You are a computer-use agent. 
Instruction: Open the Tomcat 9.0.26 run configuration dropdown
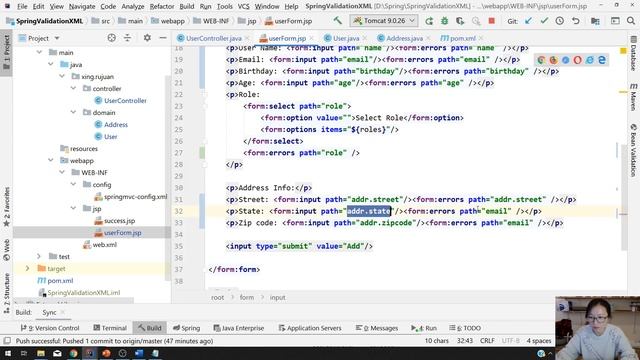tap(384, 20)
